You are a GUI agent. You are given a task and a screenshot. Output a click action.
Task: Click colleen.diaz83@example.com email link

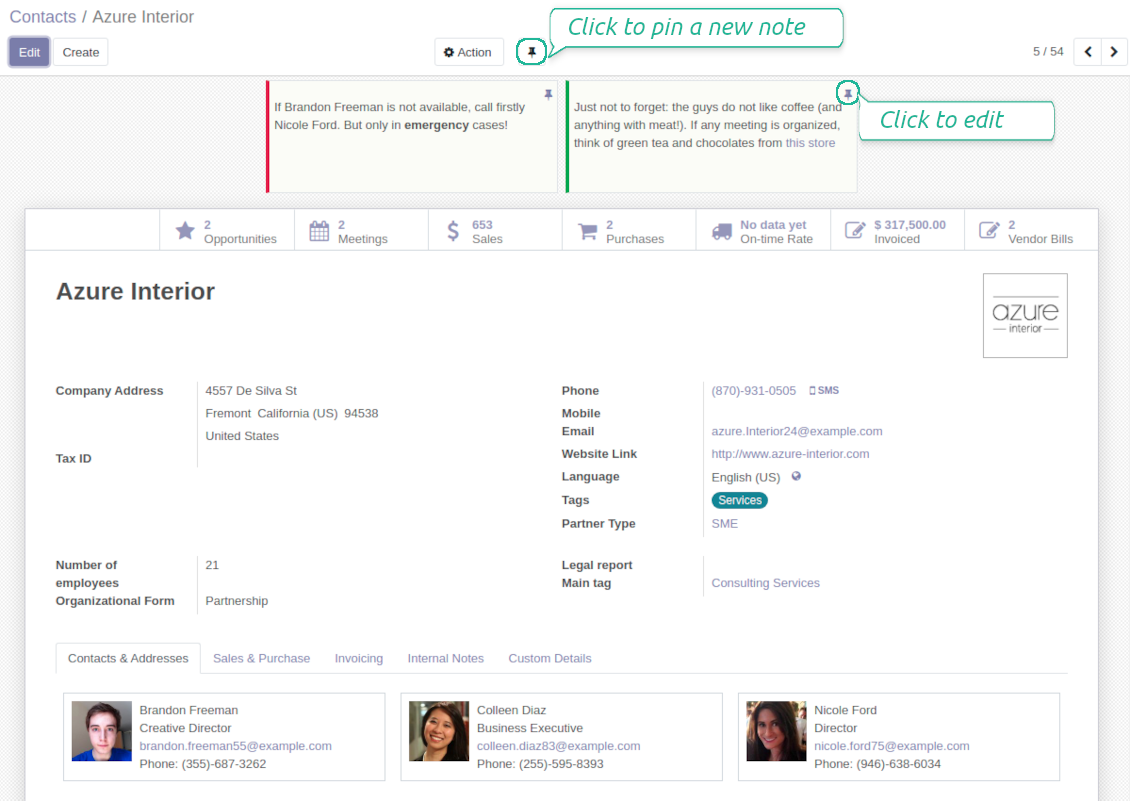pyautogui.click(x=559, y=746)
